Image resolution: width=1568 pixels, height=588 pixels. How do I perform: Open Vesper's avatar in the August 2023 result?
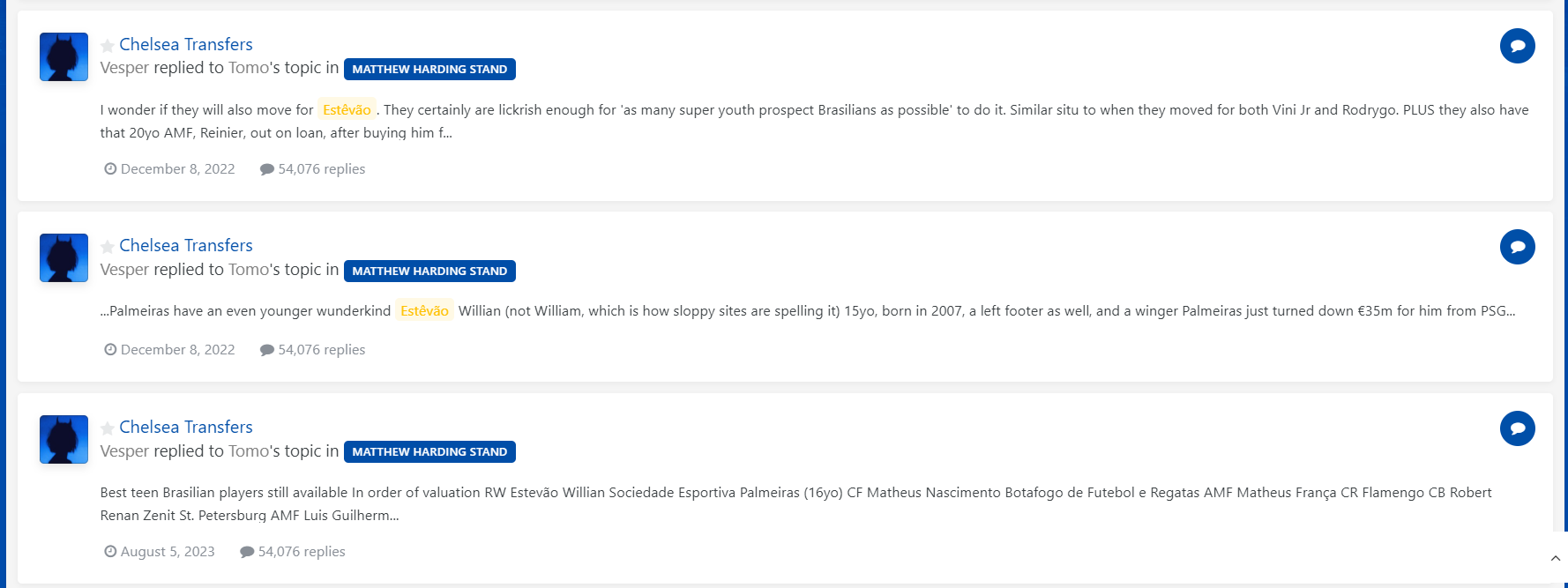tap(63, 439)
